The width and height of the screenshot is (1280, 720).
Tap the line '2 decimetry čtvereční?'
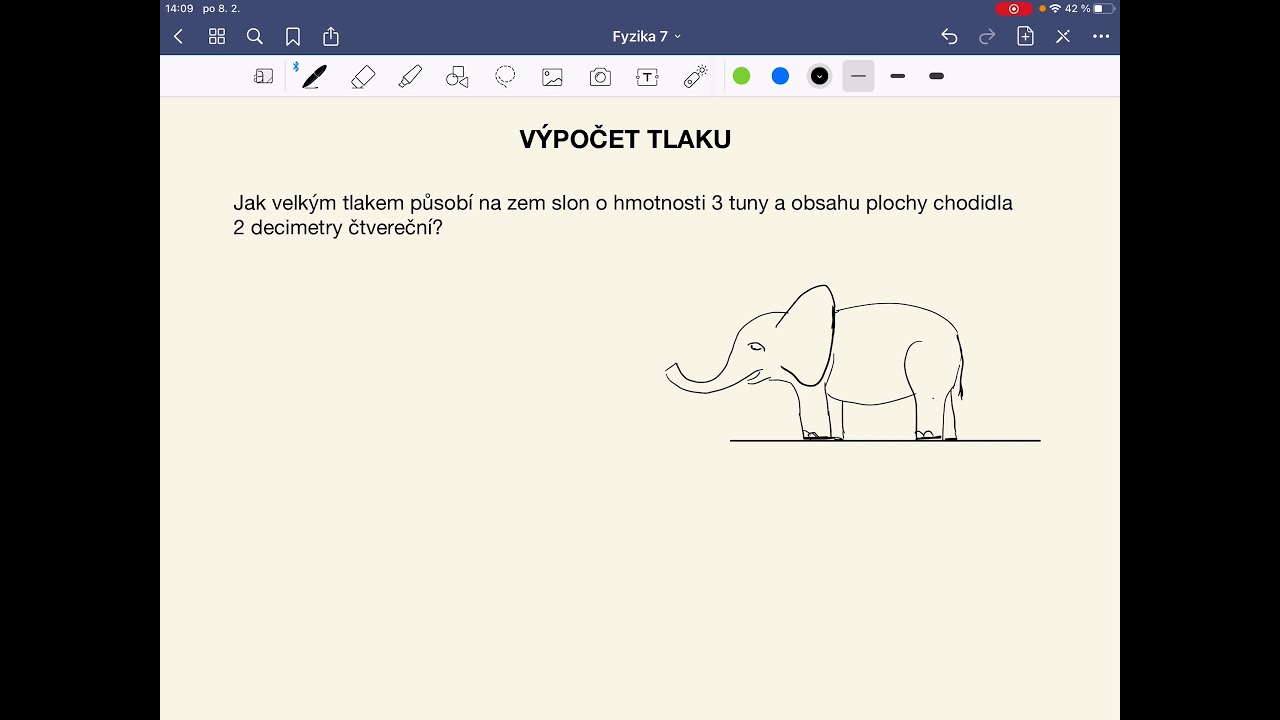338,228
